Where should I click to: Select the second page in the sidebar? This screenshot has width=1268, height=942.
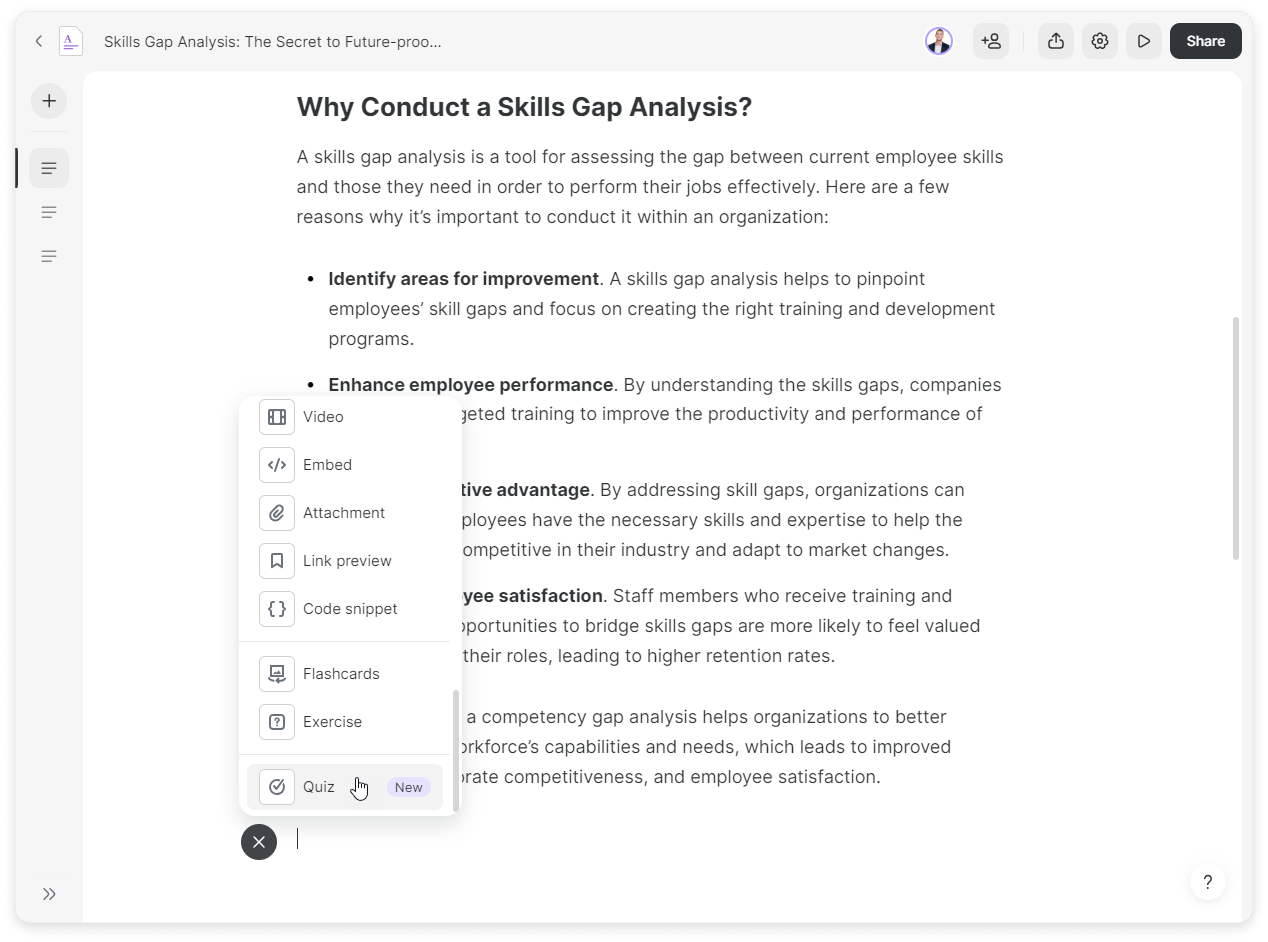(49, 212)
